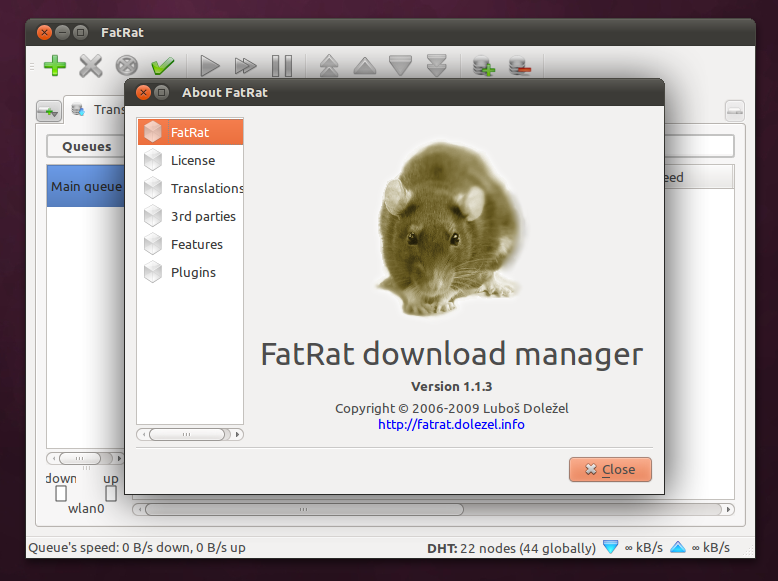The image size is (778, 581).
Task: Open the Features page
Action: 190,244
